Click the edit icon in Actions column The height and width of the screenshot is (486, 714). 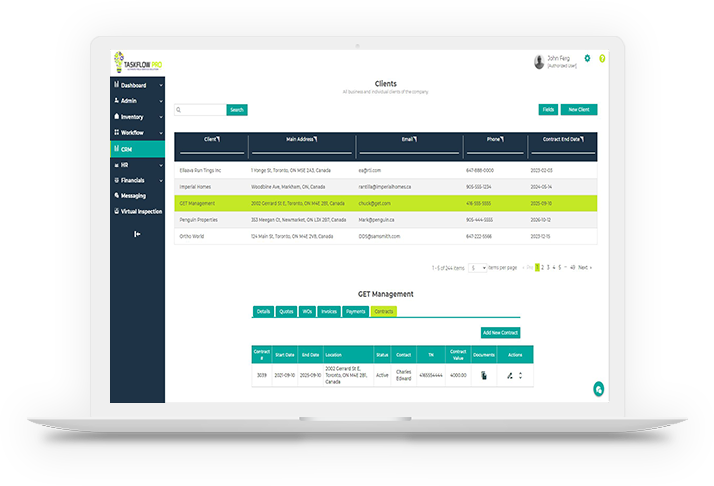click(x=510, y=375)
